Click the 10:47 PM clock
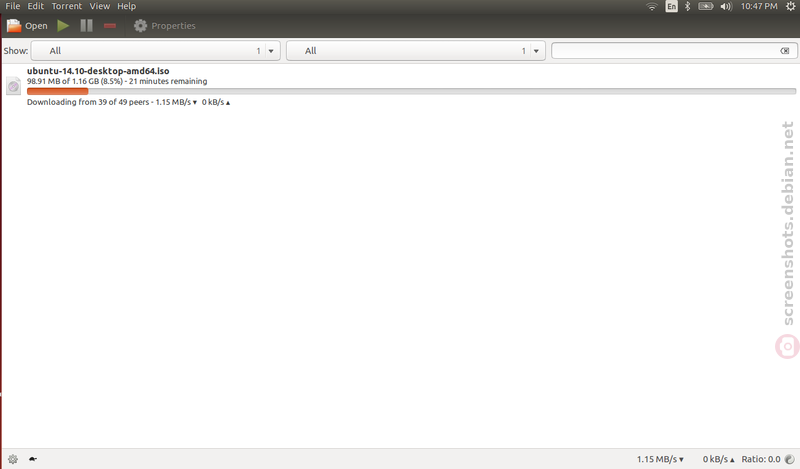This screenshot has width=800, height=469. (759, 6)
